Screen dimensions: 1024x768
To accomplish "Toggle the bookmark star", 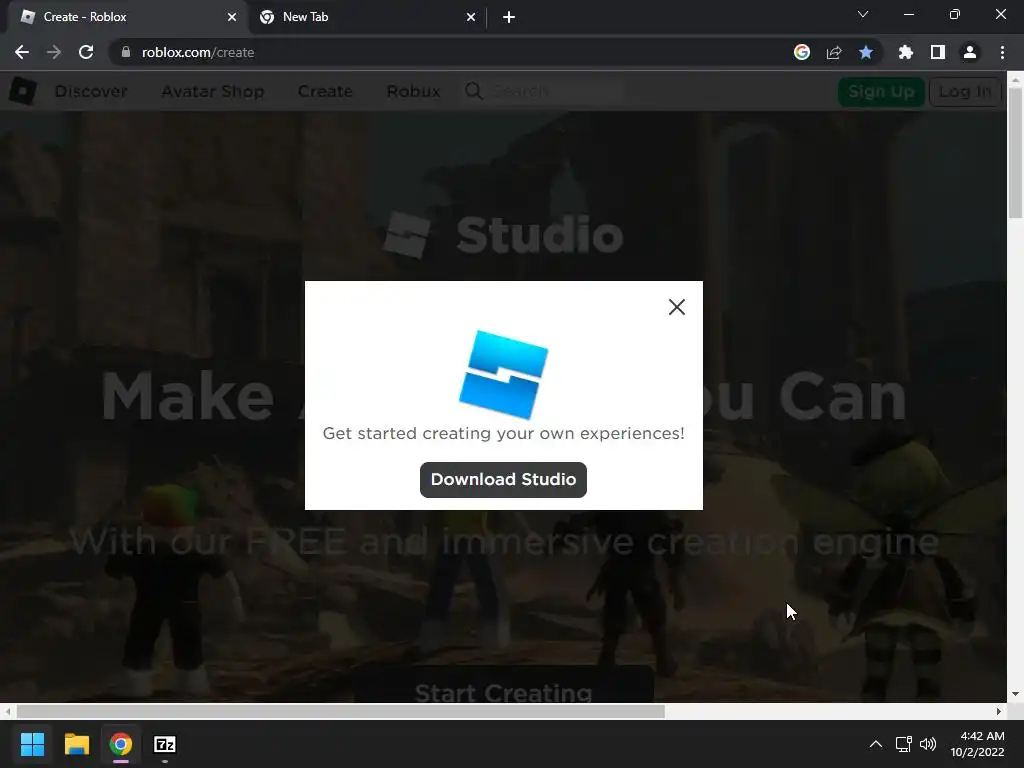I will (866, 52).
